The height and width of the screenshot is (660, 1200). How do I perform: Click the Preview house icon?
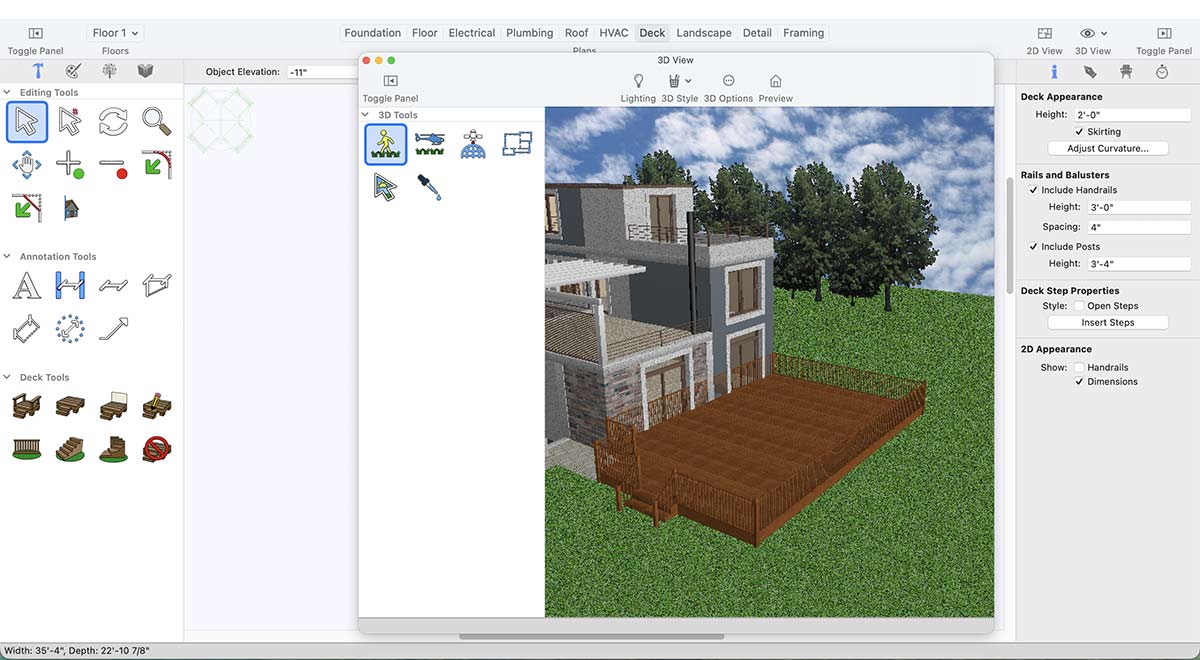(x=775, y=81)
